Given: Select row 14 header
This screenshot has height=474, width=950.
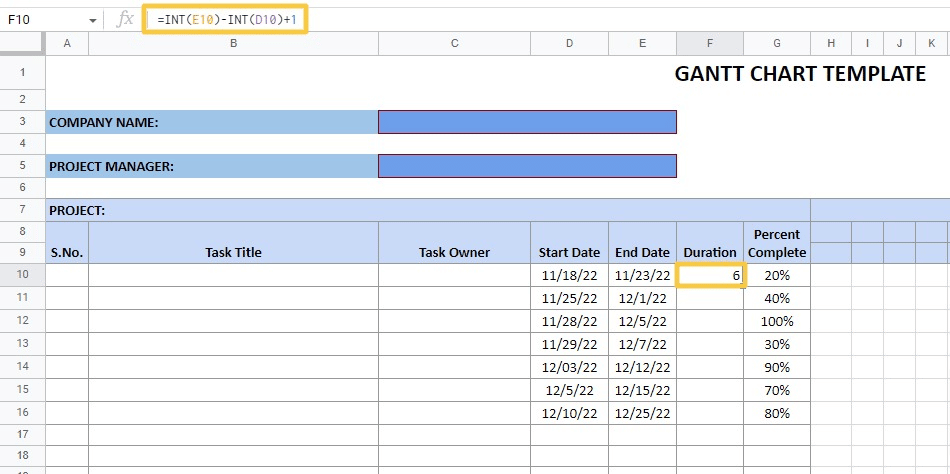Looking at the screenshot, I should coord(22,366).
